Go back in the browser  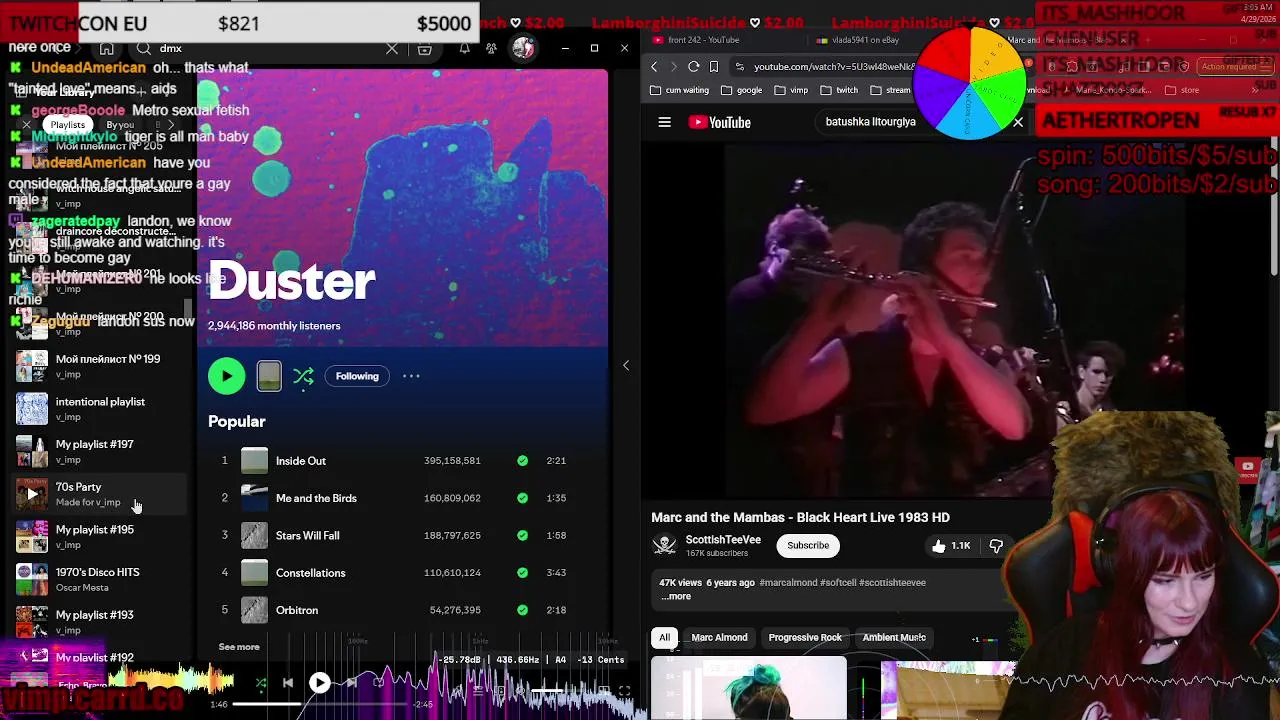(x=654, y=67)
